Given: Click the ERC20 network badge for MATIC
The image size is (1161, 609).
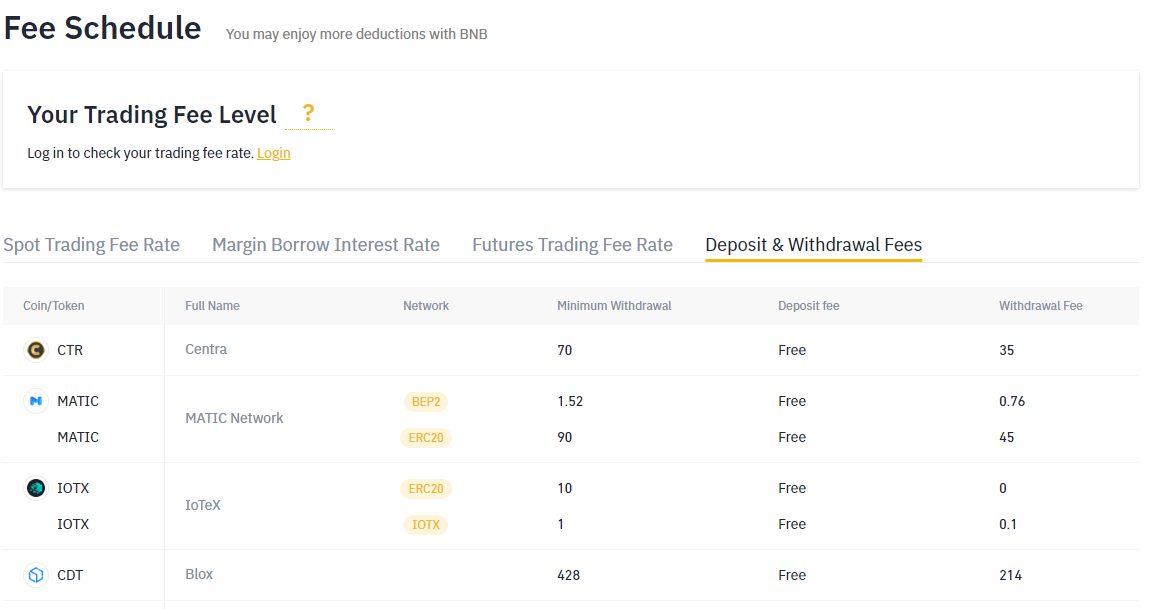Looking at the screenshot, I should 426,437.
